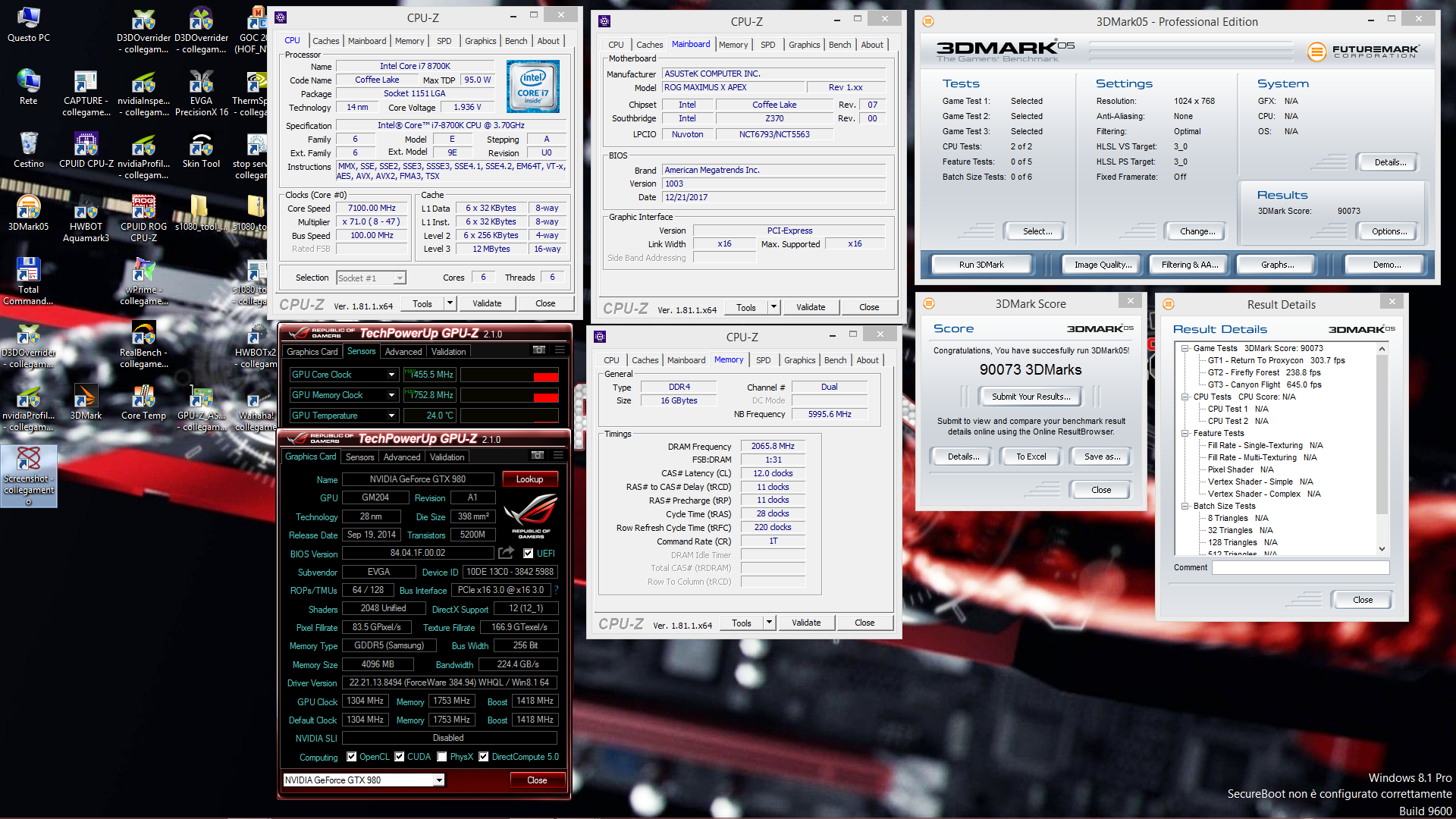Switch to Bench tab in CPU-Z Memory window

pyautogui.click(x=835, y=360)
